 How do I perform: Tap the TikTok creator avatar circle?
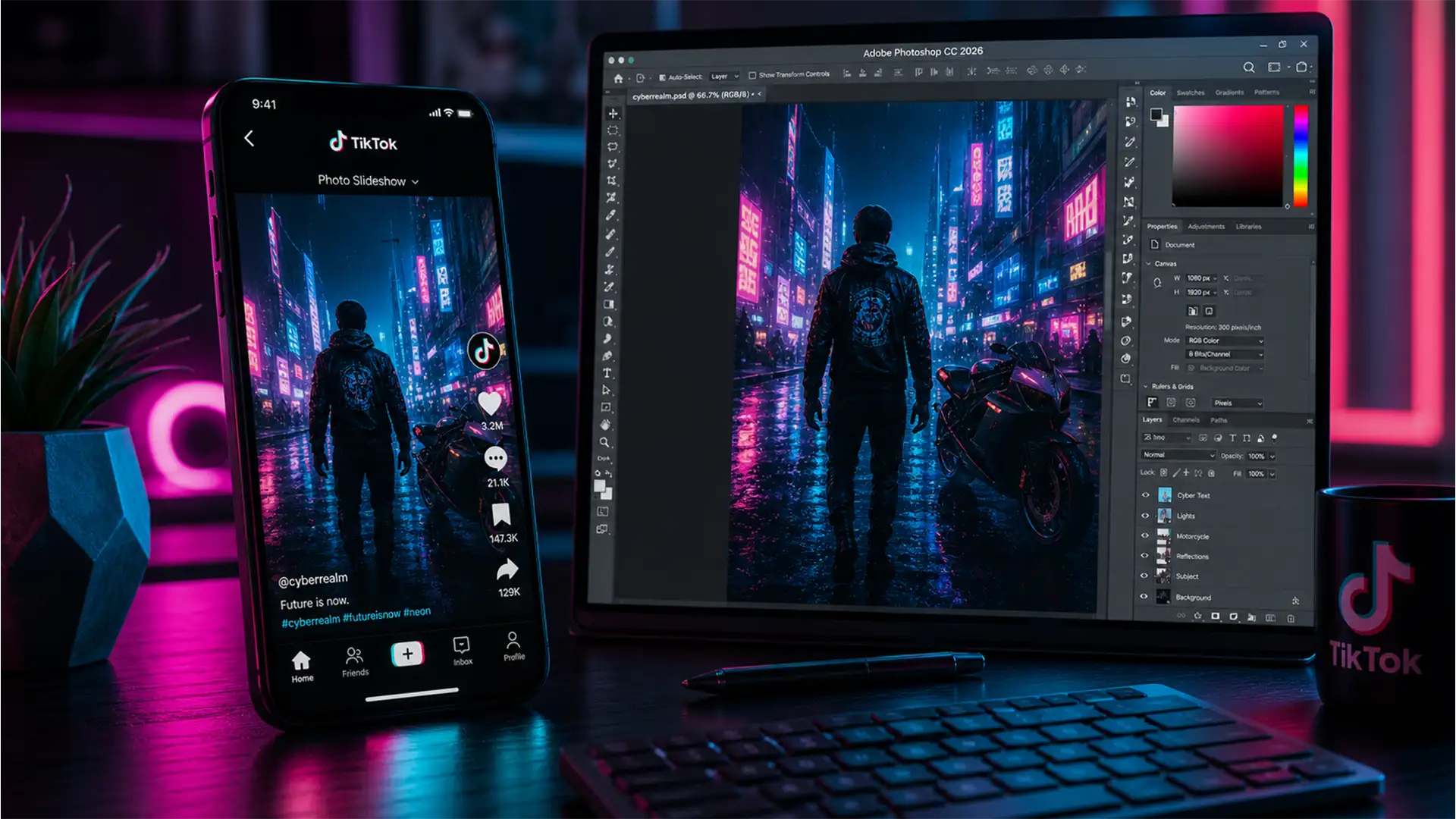pyautogui.click(x=484, y=350)
